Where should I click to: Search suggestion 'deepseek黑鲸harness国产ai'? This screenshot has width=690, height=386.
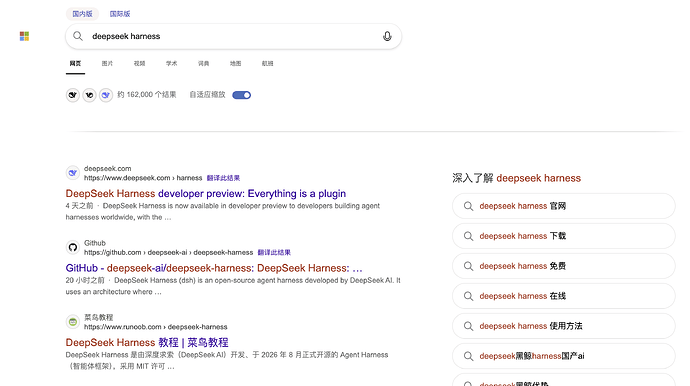click(x=564, y=356)
